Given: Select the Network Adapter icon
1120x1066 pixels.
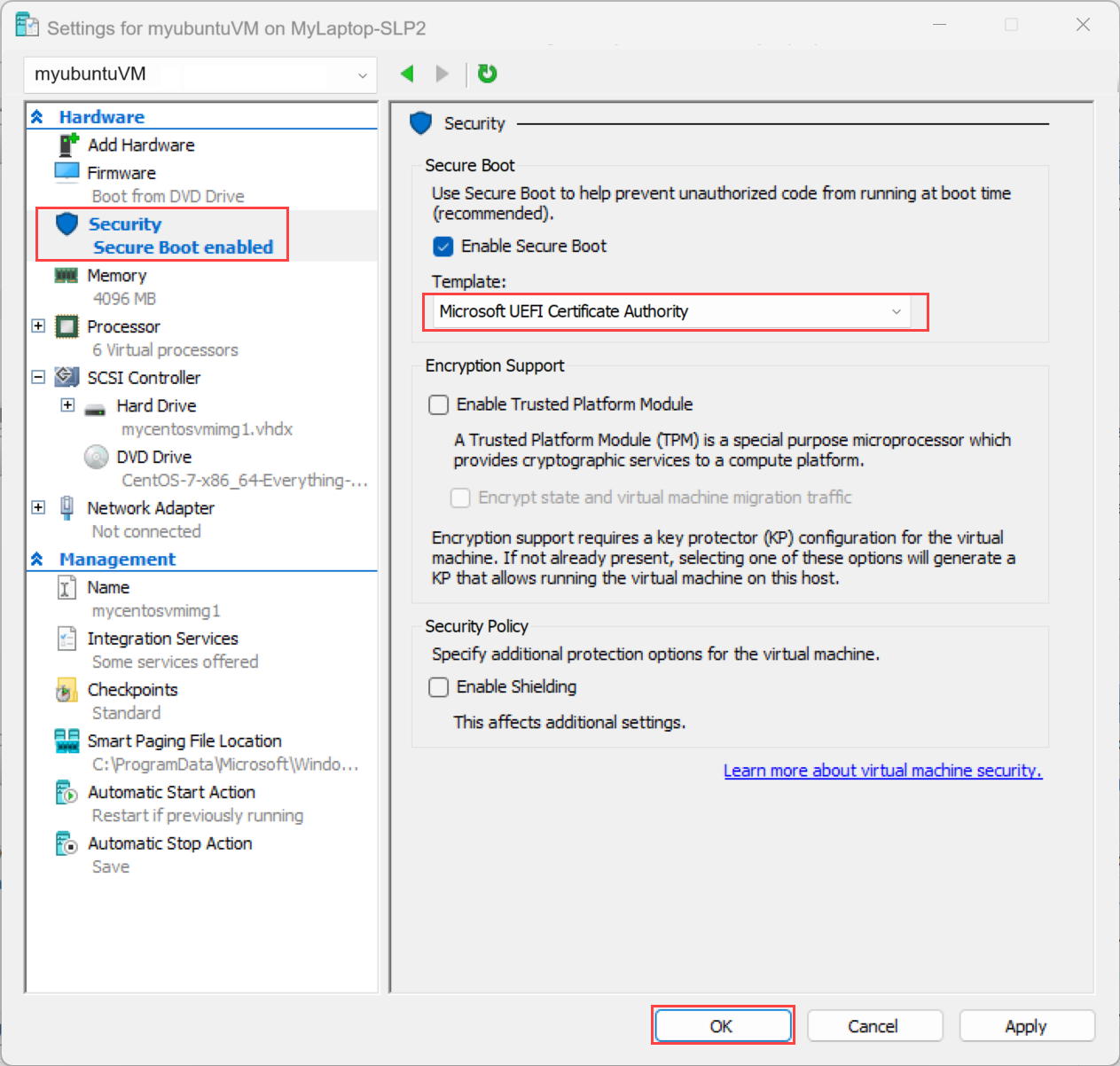Looking at the screenshot, I should (67, 507).
